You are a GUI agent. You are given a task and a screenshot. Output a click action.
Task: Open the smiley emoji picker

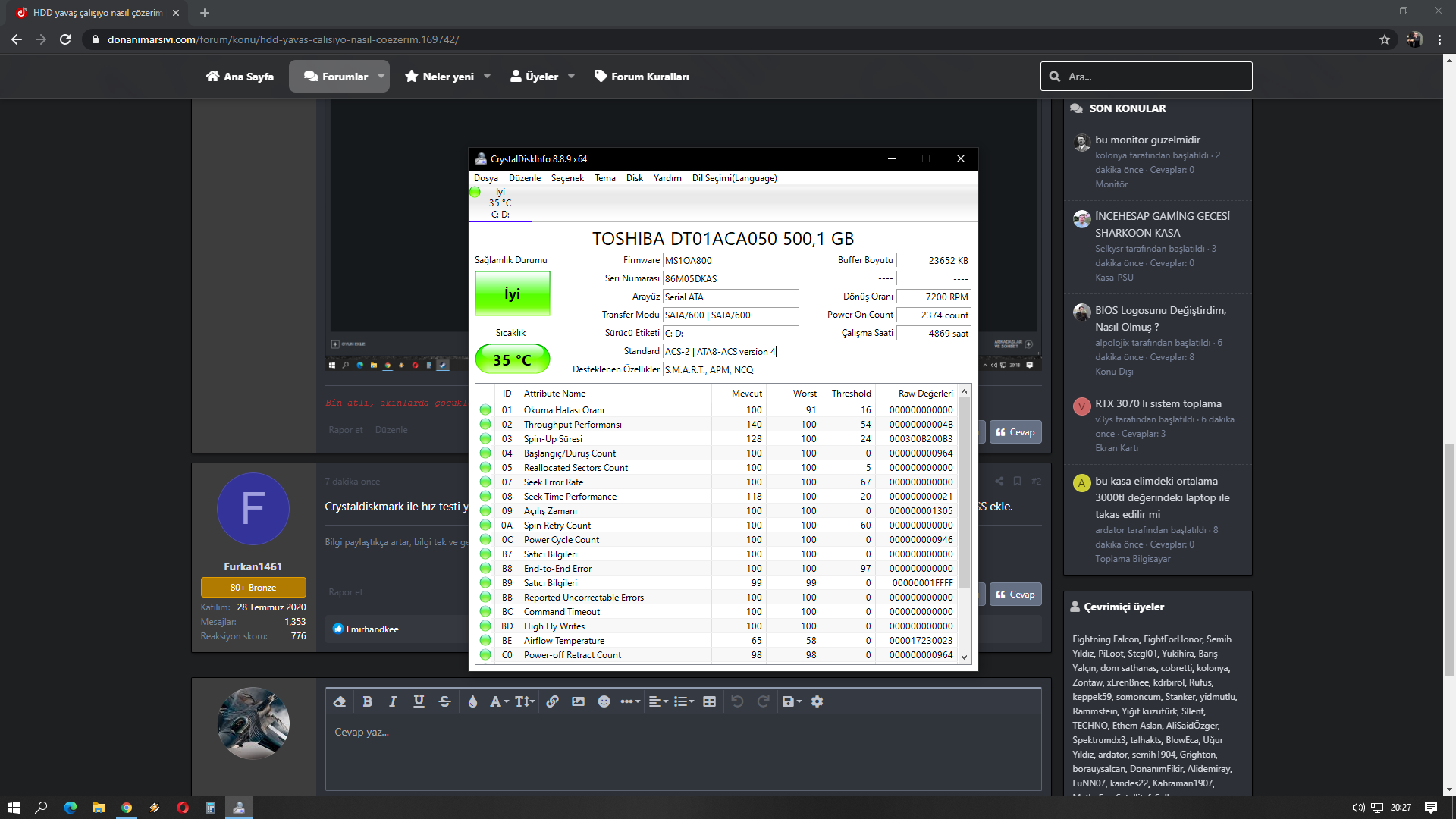pyautogui.click(x=604, y=701)
